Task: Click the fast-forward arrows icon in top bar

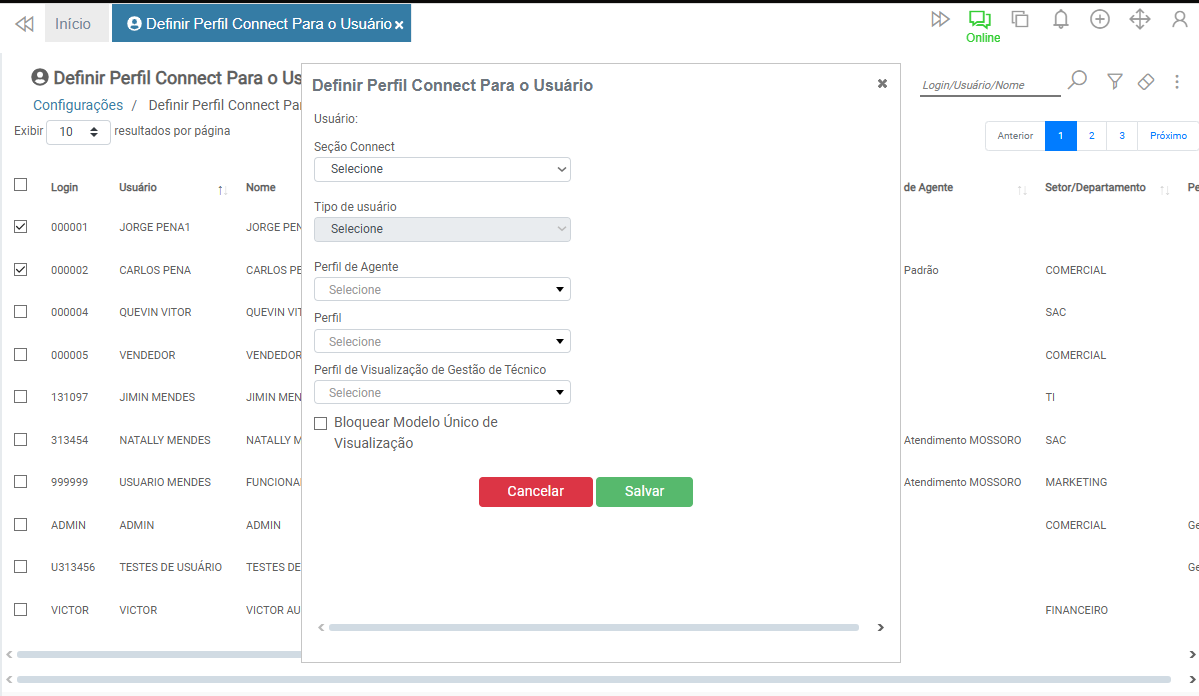Action: (940, 20)
